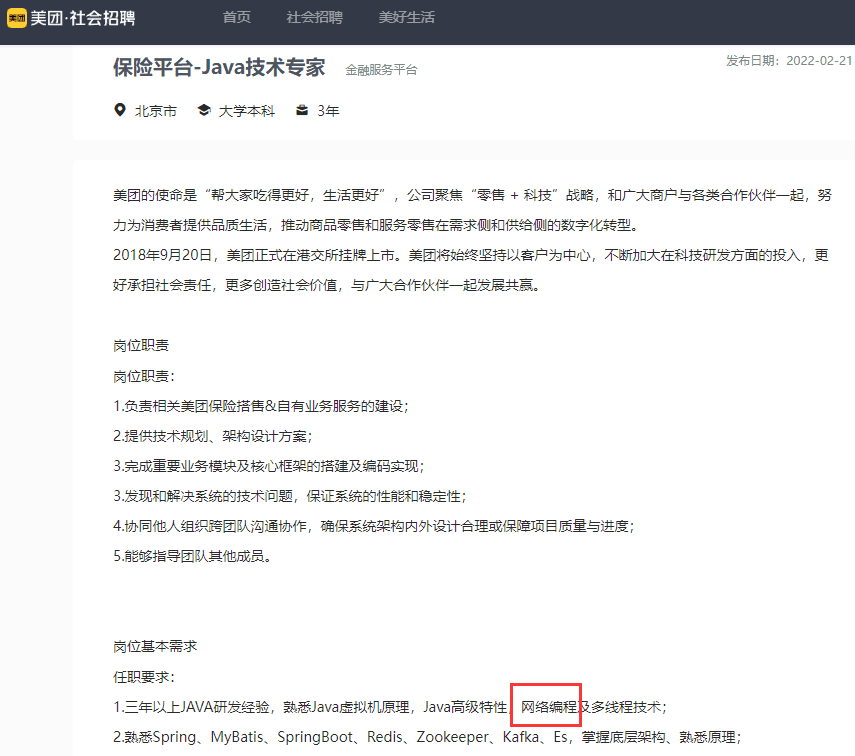Click the paragraph starting 美团的使命是
The height and width of the screenshot is (756, 855).
[x=472, y=210]
